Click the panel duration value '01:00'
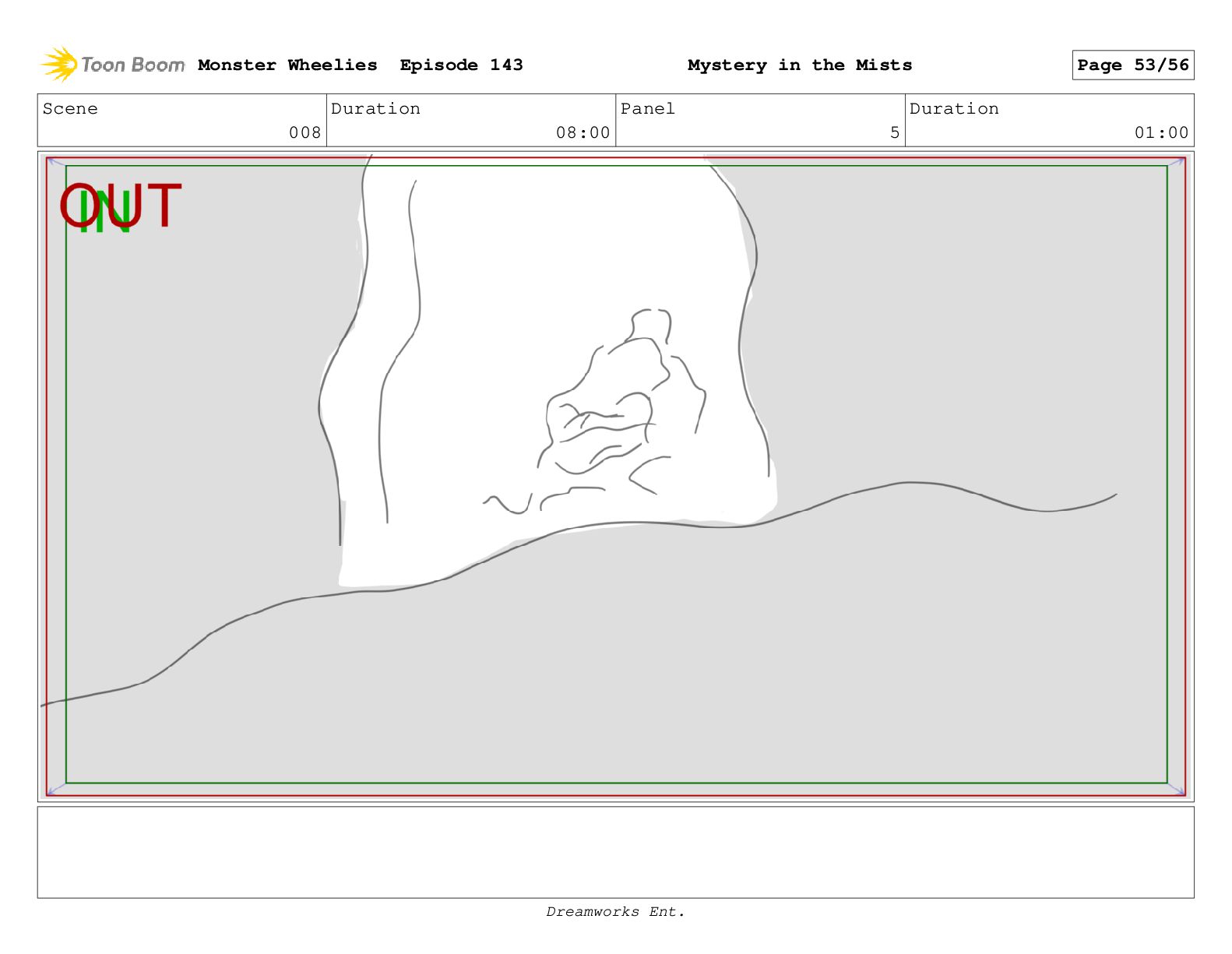Screen dimensions: 1232x954 click(x=1162, y=133)
